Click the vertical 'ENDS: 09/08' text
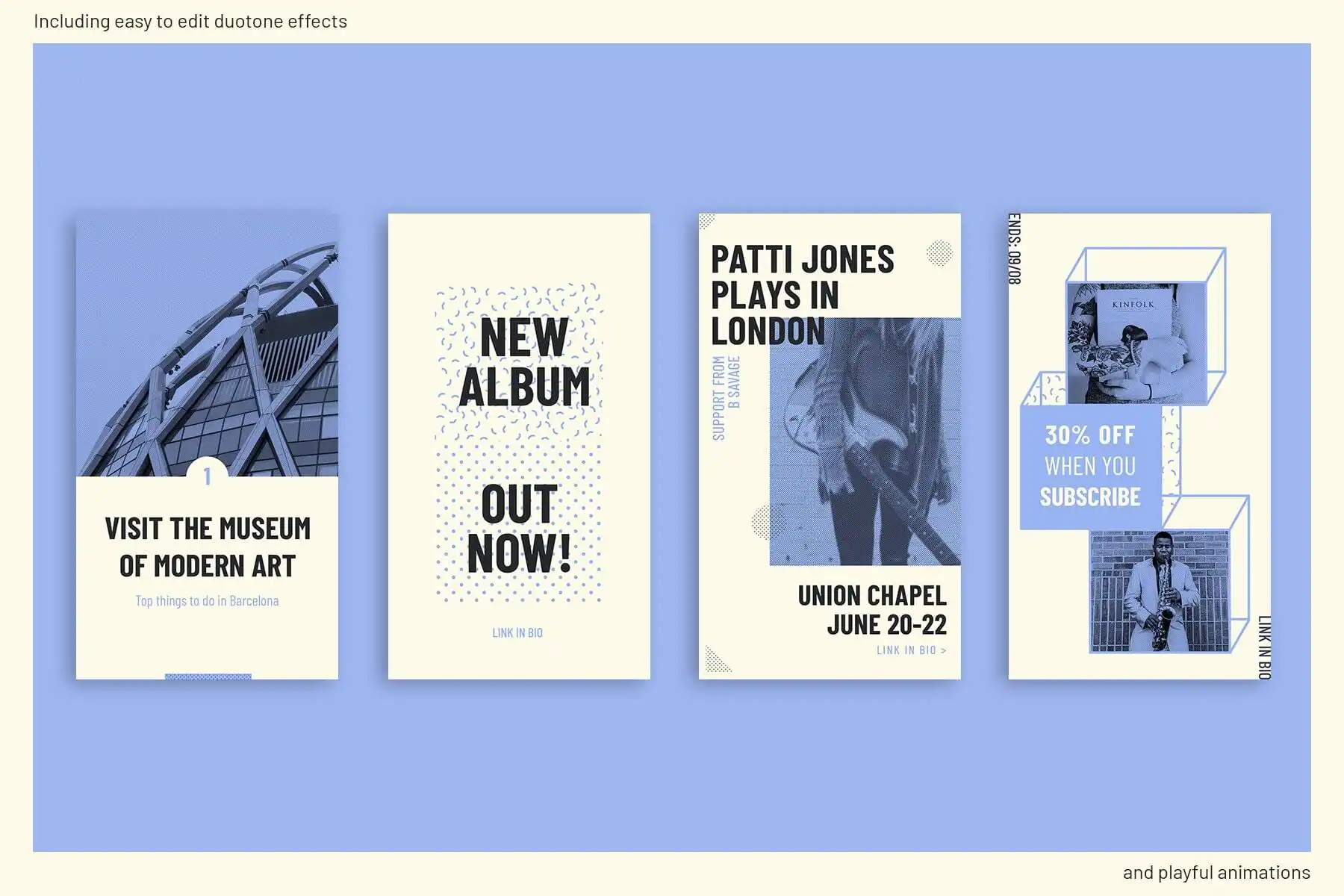 coord(1014,249)
